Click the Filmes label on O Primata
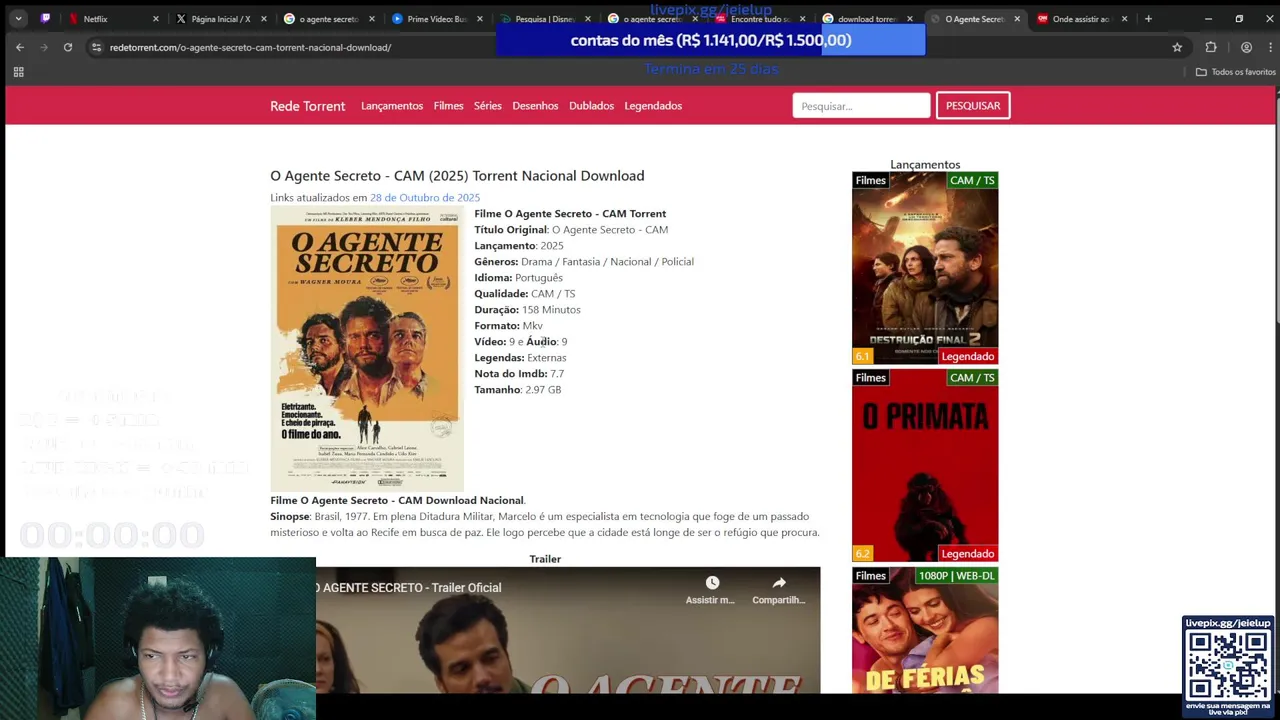Viewport: 1280px width, 720px height. [x=870, y=378]
